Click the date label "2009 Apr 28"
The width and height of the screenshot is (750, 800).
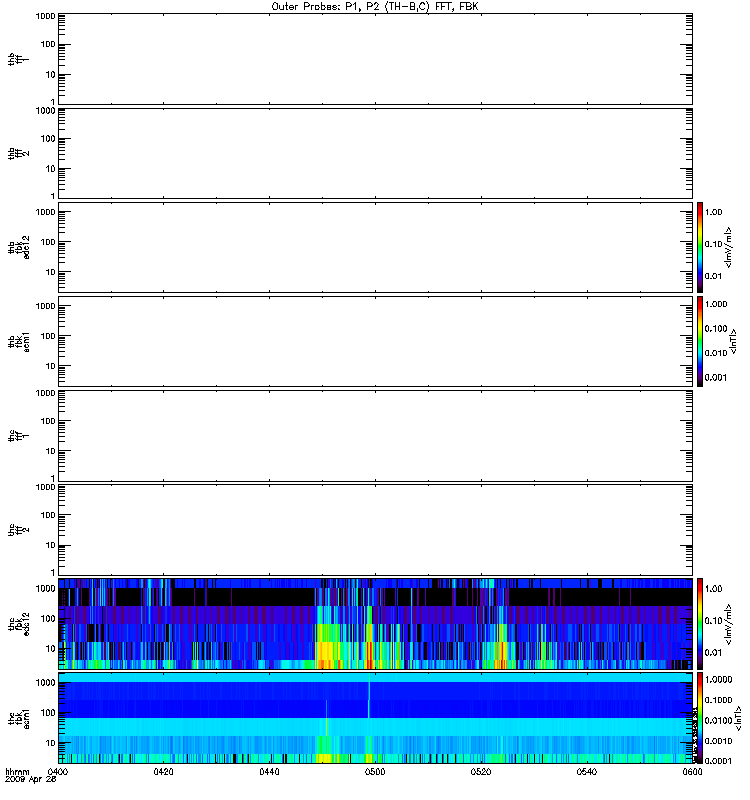(x=31, y=780)
